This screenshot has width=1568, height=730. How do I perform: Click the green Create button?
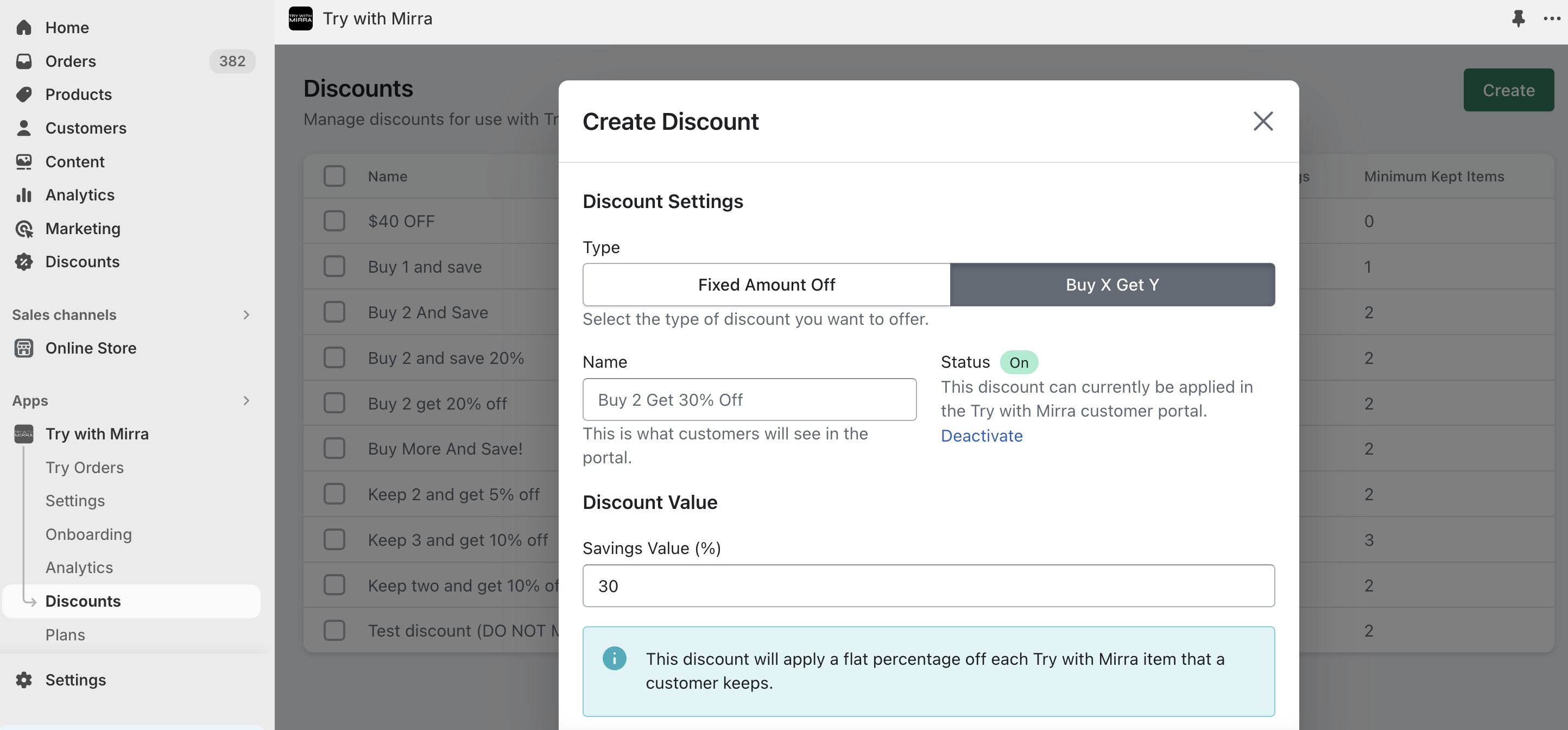pos(1508,90)
